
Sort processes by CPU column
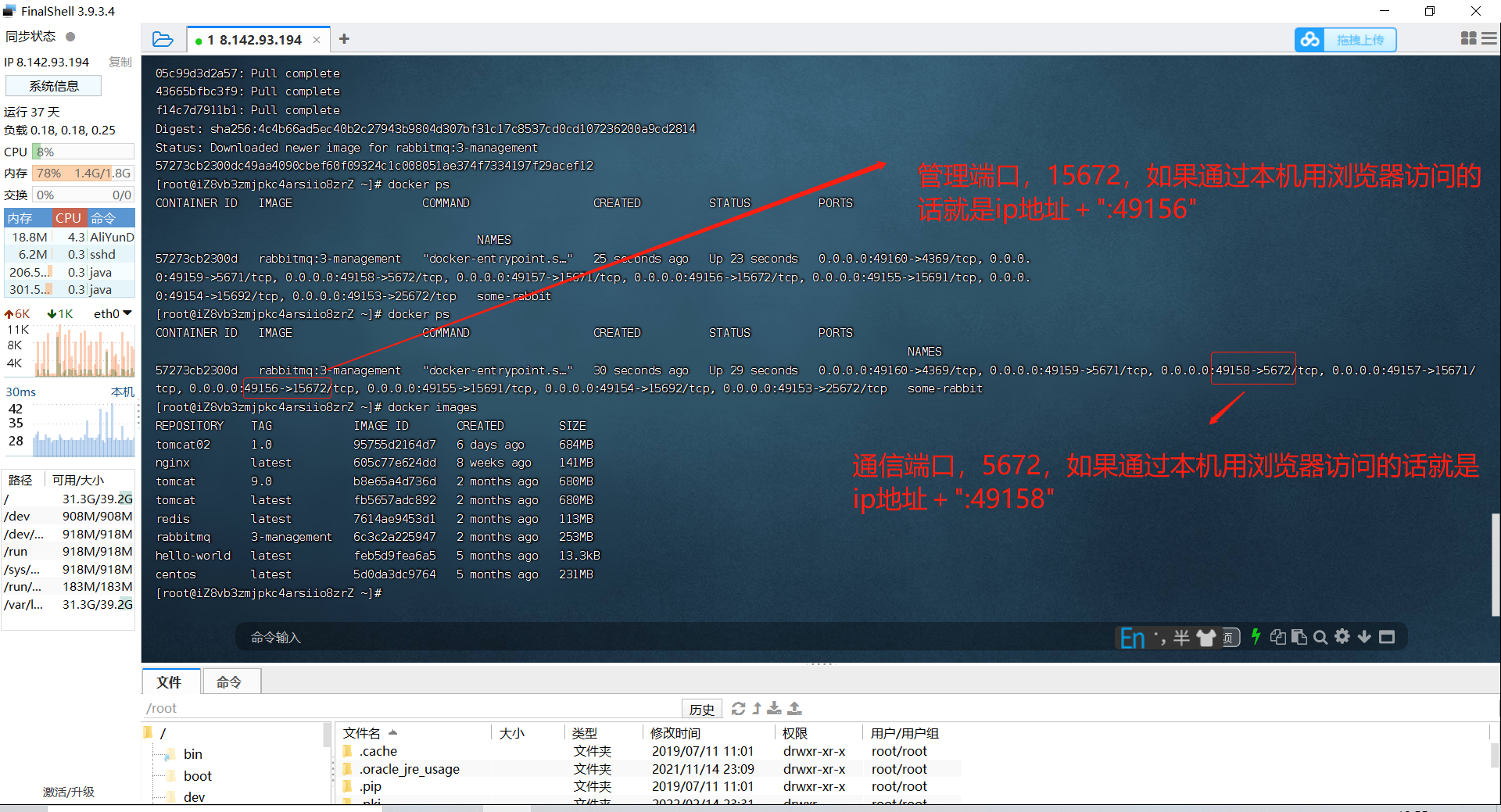(69, 218)
